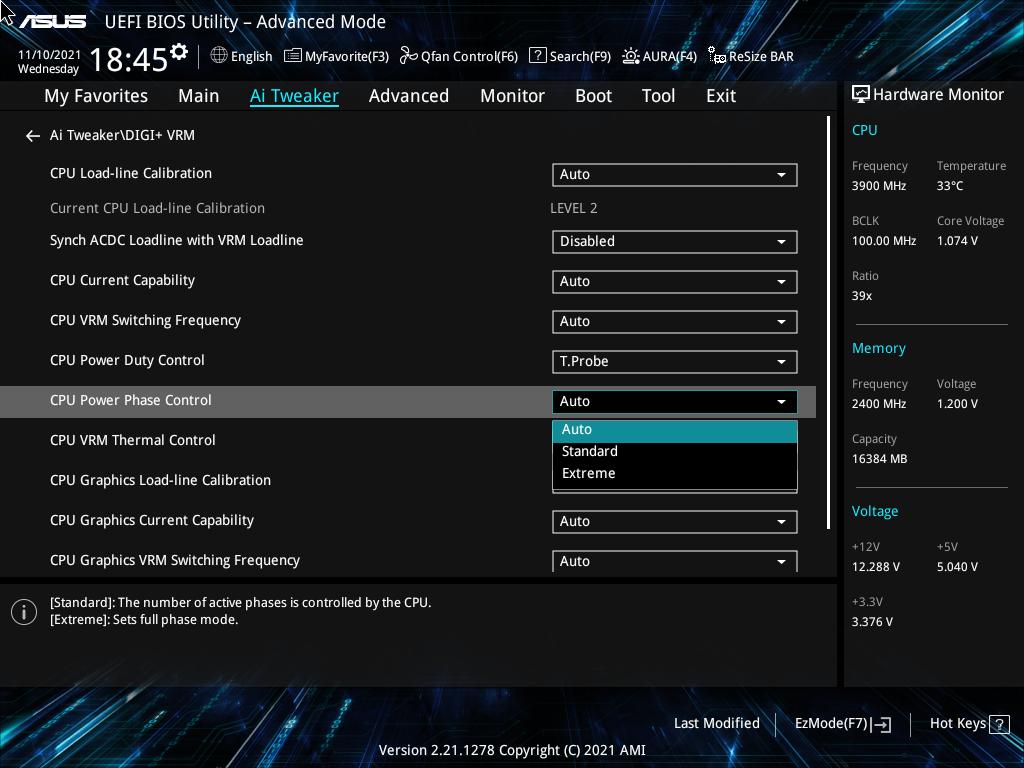The width and height of the screenshot is (1024, 768).
Task: Click the Hardware Monitor screen icon
Action: coord(861,95)
